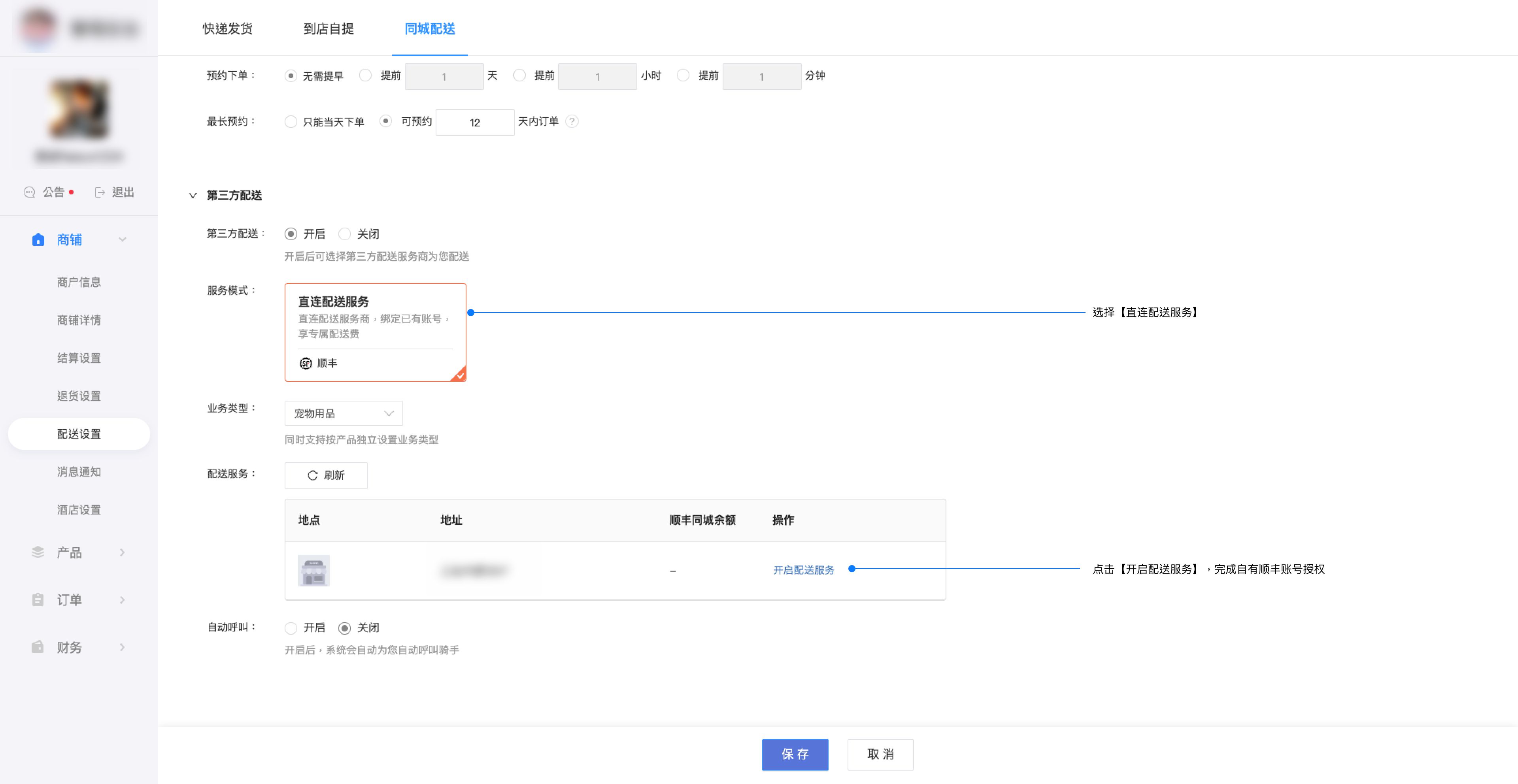Screen dimensions: 1518x784
Task: Click the 公告 announcement icon
Action: [29, 192]
